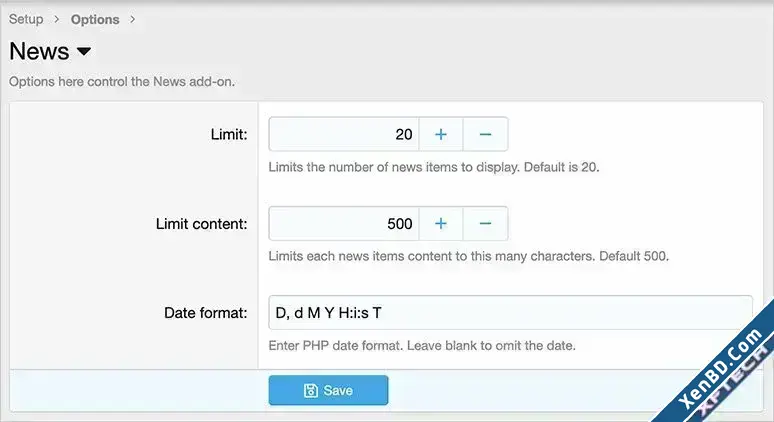Click the Limit label

pyautogui.click(x=229, y=134)
